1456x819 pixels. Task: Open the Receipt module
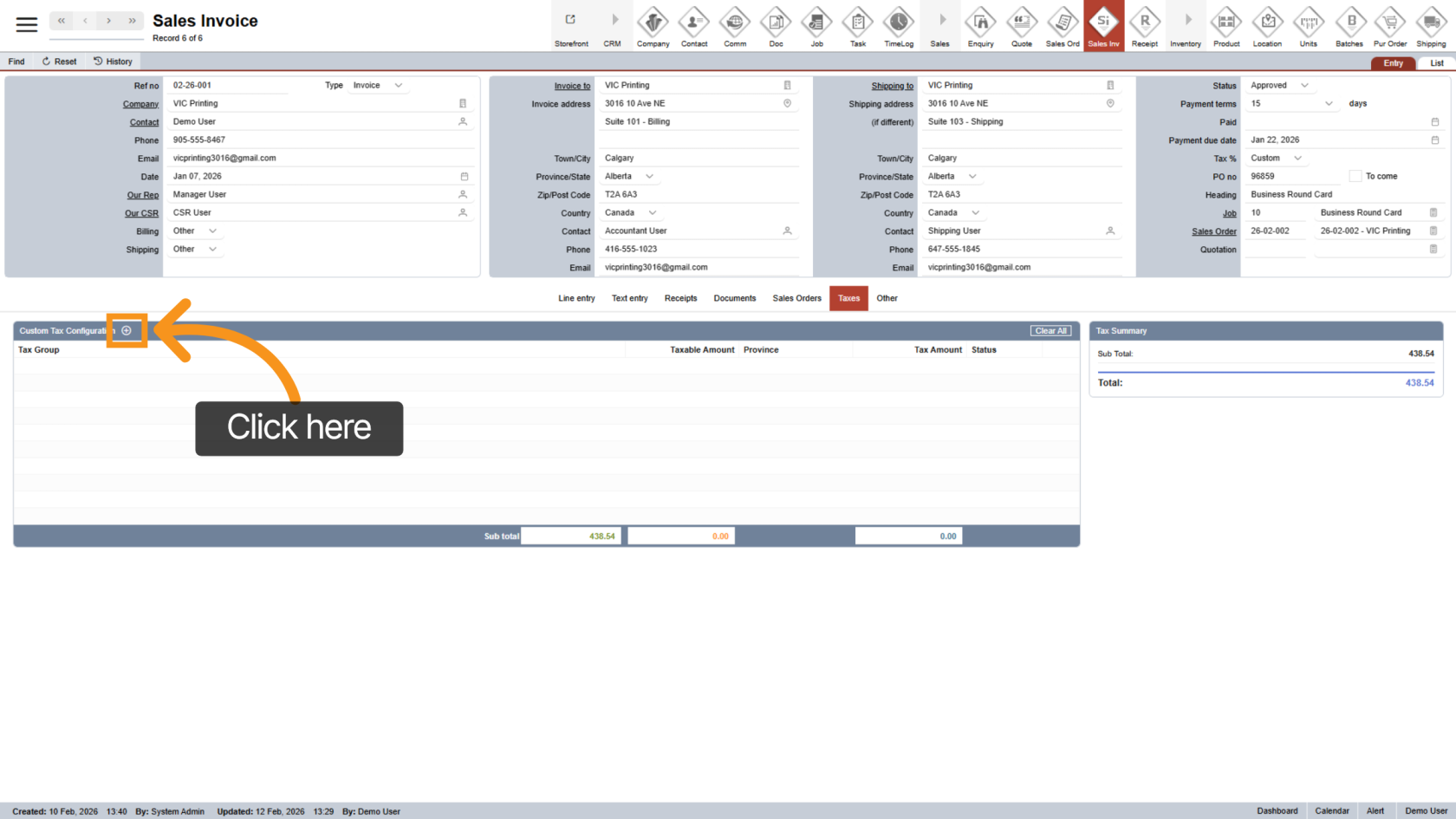click(1144, 26)
